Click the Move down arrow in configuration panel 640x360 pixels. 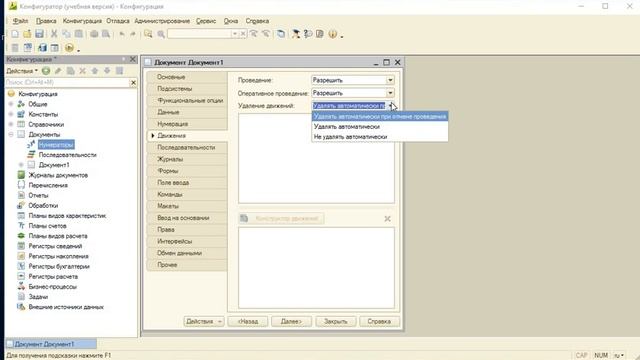pyautogui.click(x=107, y=71)
